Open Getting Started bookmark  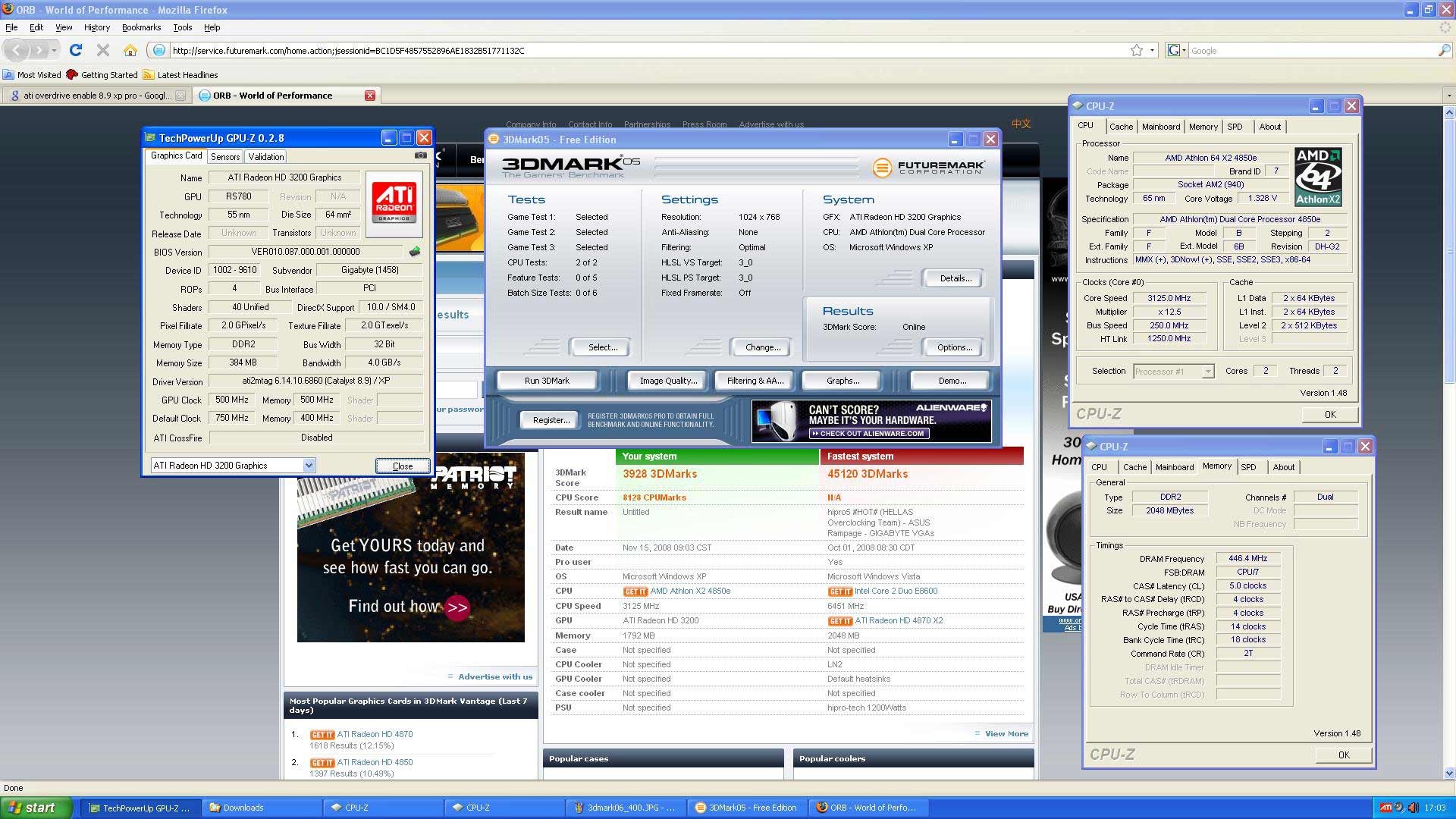[x=102, y=75]
